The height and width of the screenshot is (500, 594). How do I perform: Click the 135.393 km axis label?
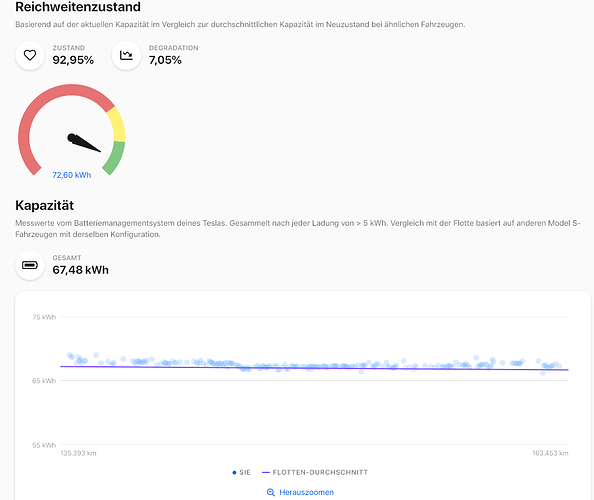[x=78, y=453]
